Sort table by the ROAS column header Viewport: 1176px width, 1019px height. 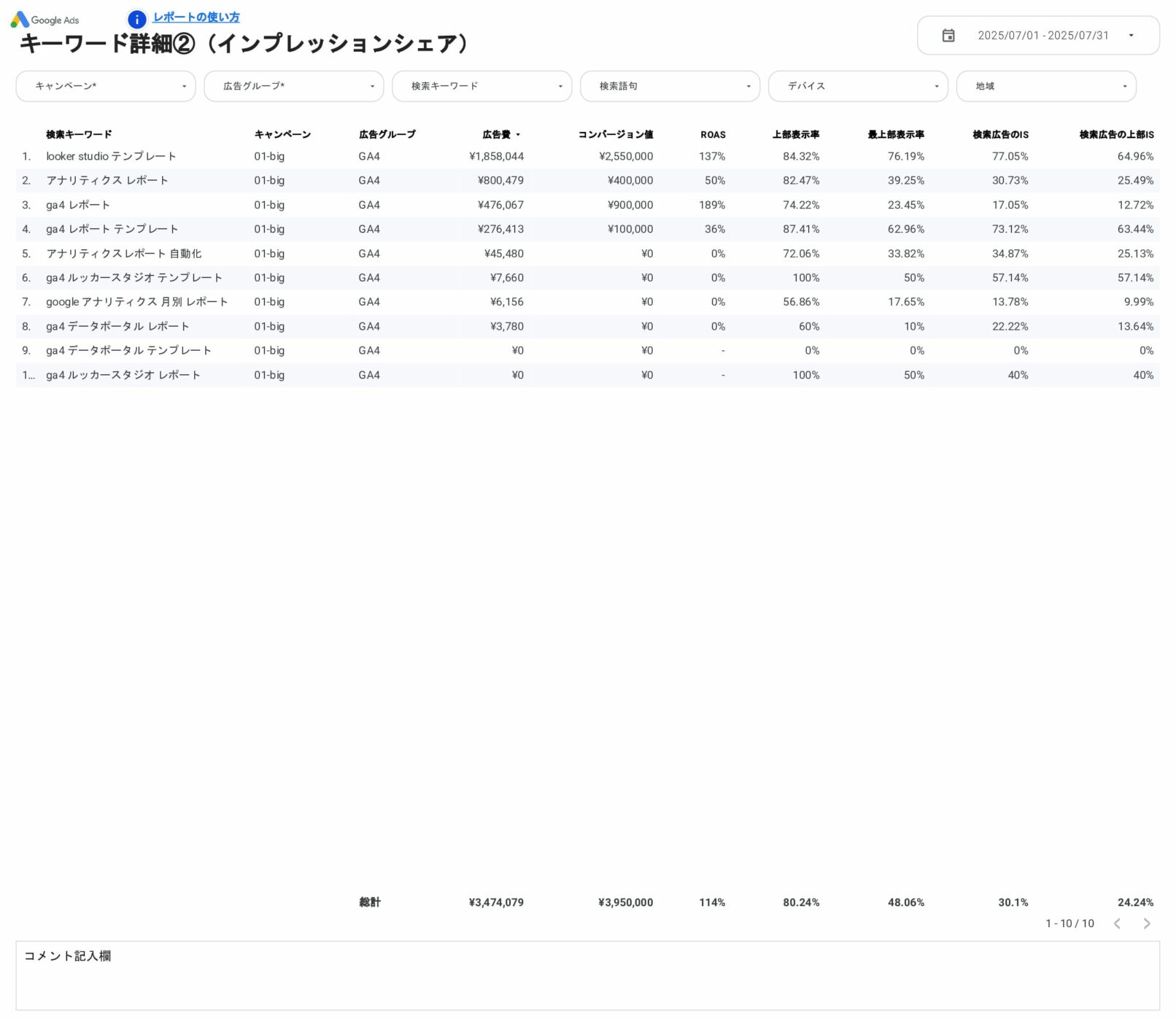712,134
